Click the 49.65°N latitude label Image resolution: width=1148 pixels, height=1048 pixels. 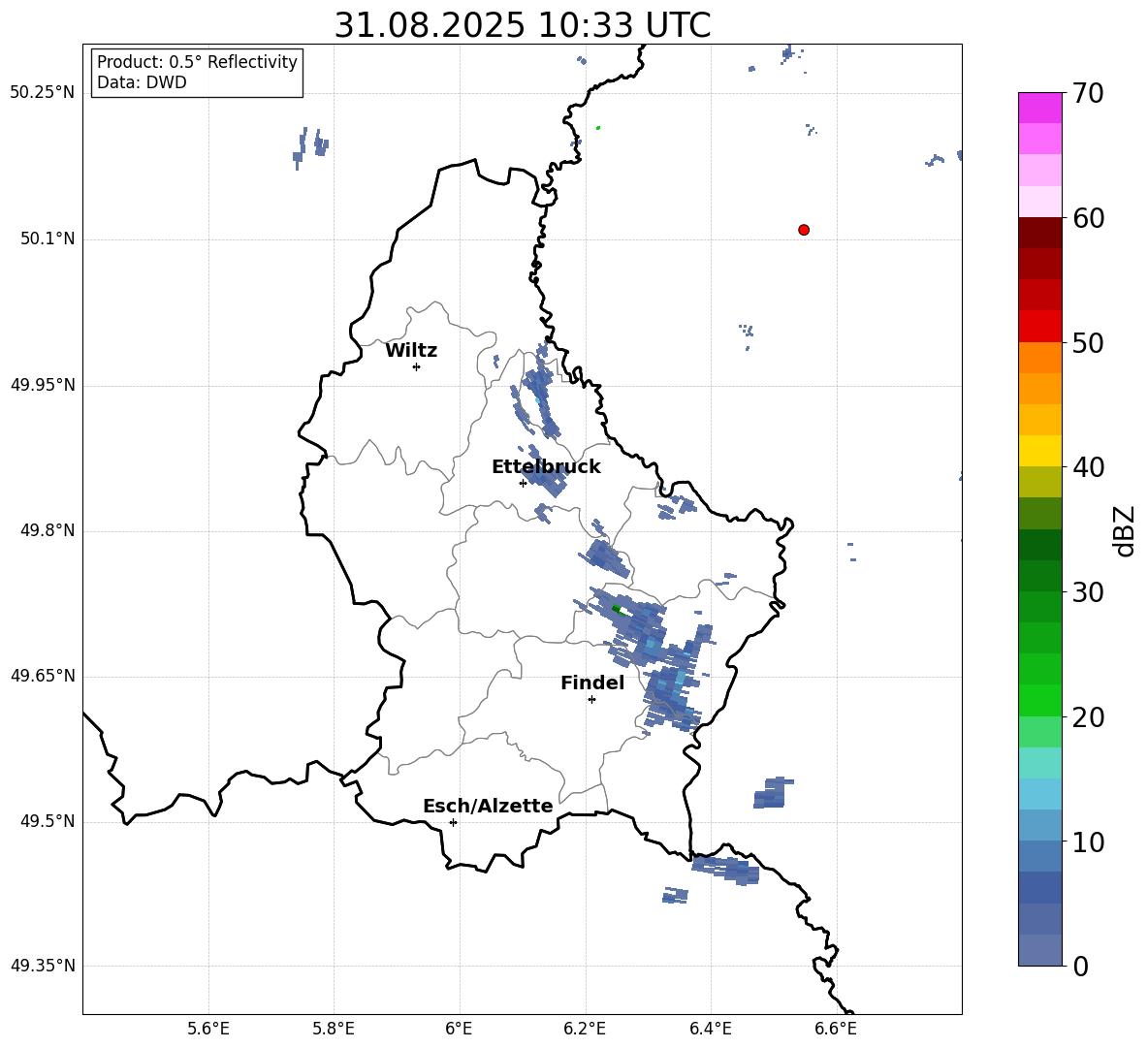(x=43, y=676)
